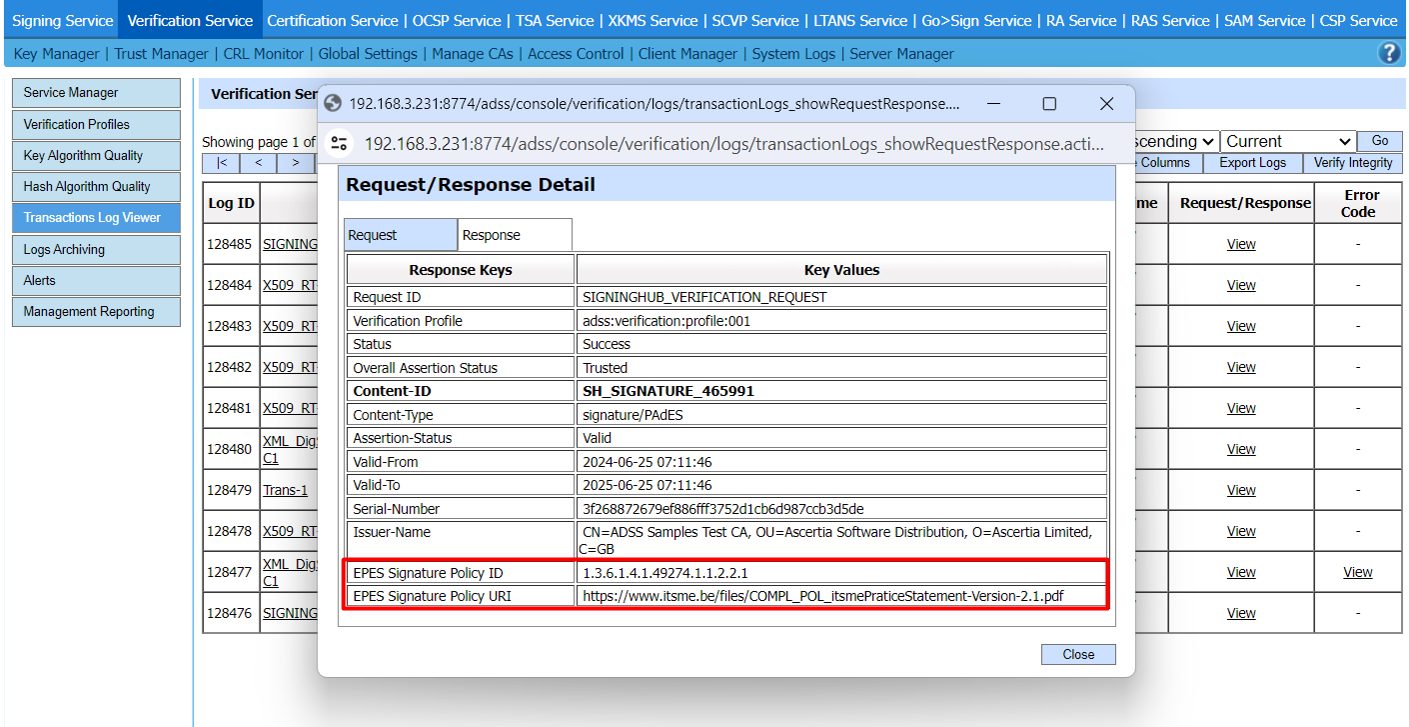Open the Current logs dropdown
Screen dimensions: 1409x727
(x=1287, y=142)
